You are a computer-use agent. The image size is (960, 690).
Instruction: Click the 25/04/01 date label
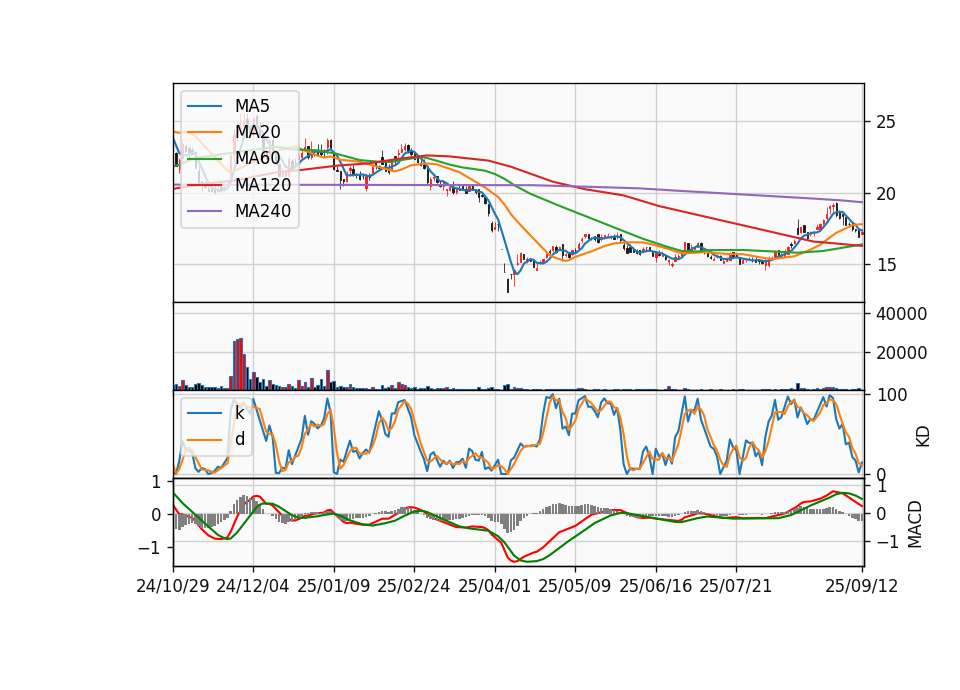click(x=494, y=586)
